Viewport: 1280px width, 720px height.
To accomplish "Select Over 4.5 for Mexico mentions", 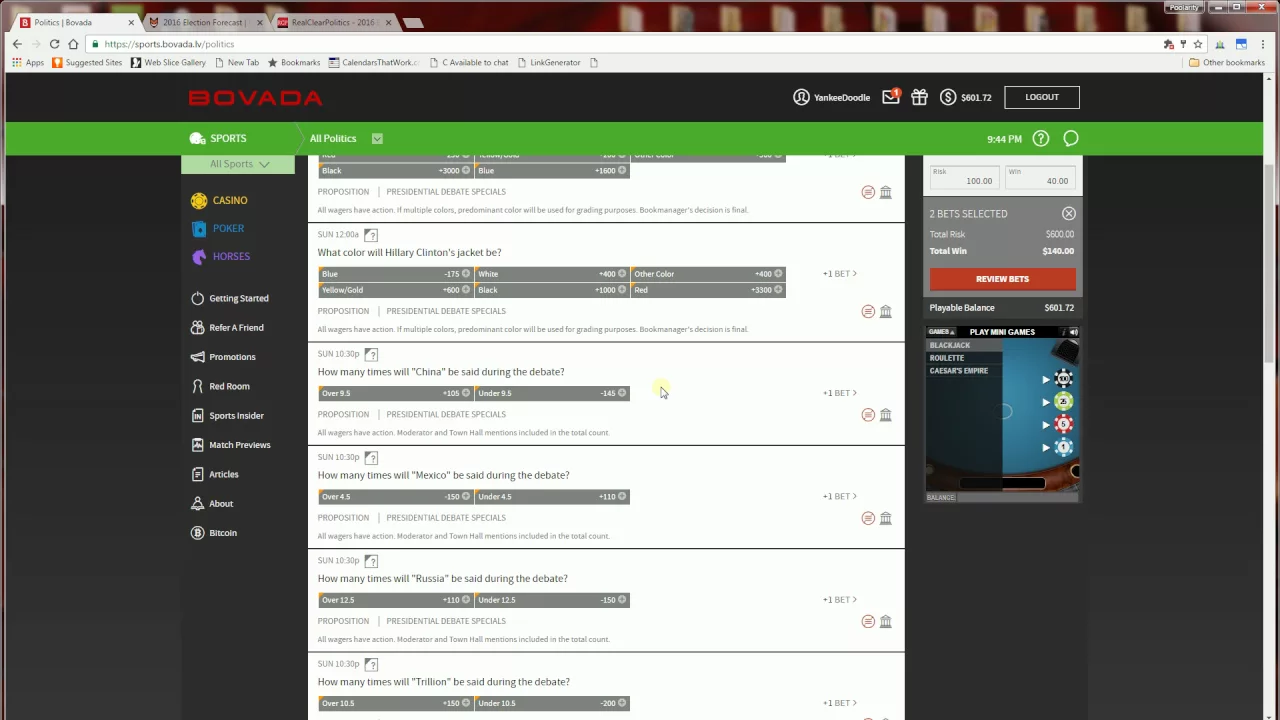I will click(x=395, y=496).
